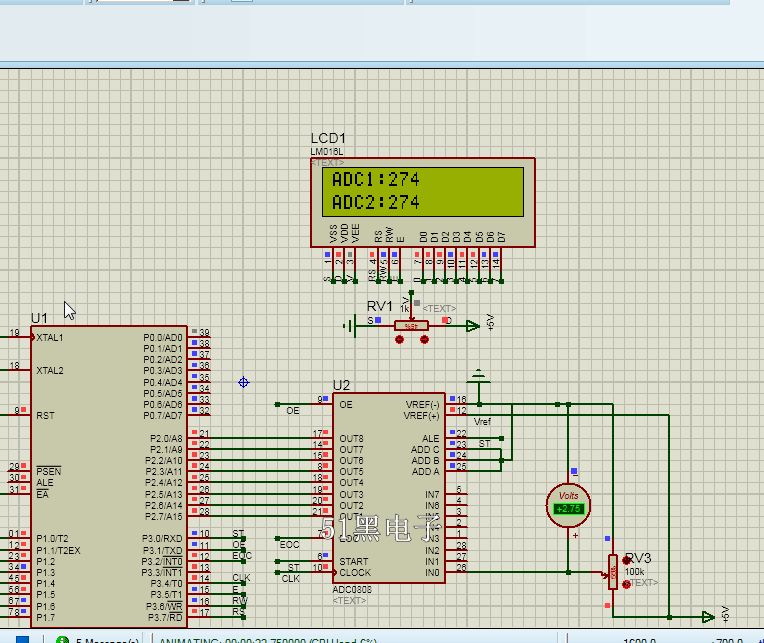This screenshot has width=764, height=643.
Task: Click the right red adjust dot on RV1
Action: pyautogui.click(x=424, y=340)
